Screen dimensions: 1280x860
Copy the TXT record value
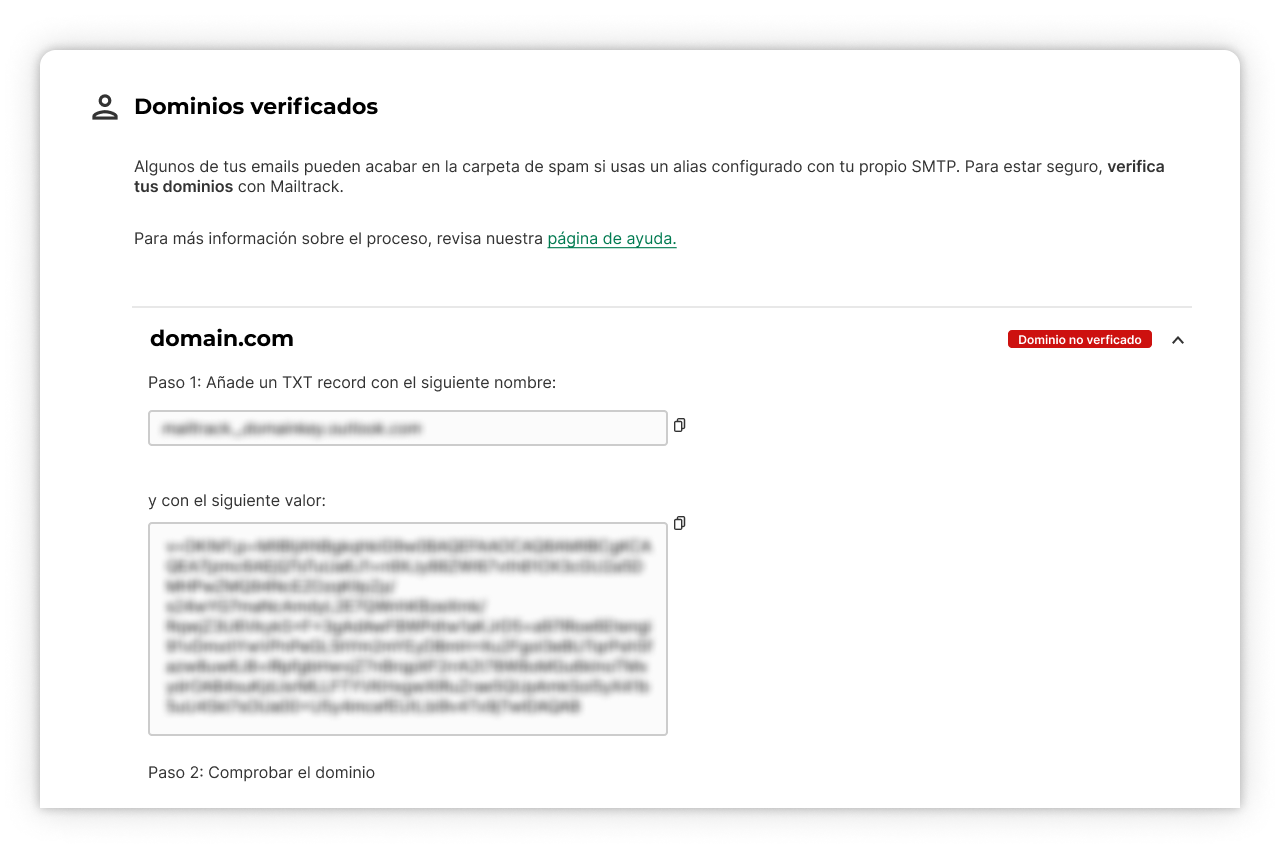pyautogui.click(x=680, y=523)
